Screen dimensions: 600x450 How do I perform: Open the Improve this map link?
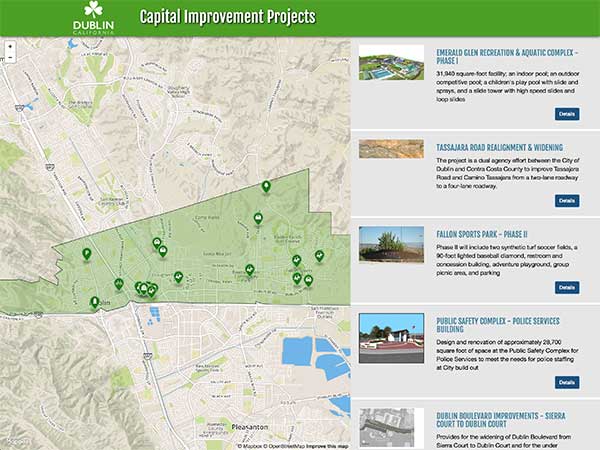pyautogui.click(x=326, y=445)
